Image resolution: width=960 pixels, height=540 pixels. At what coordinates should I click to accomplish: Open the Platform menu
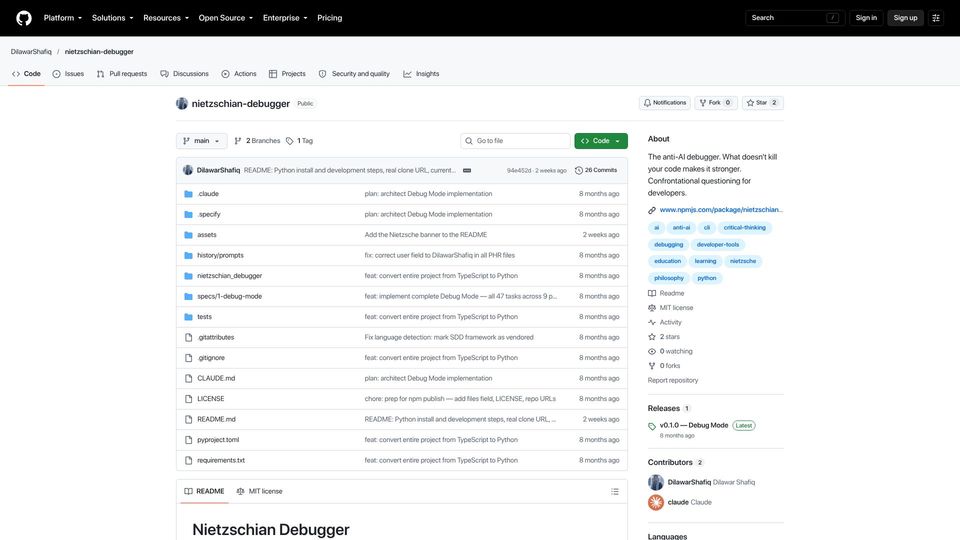(62, 18)
